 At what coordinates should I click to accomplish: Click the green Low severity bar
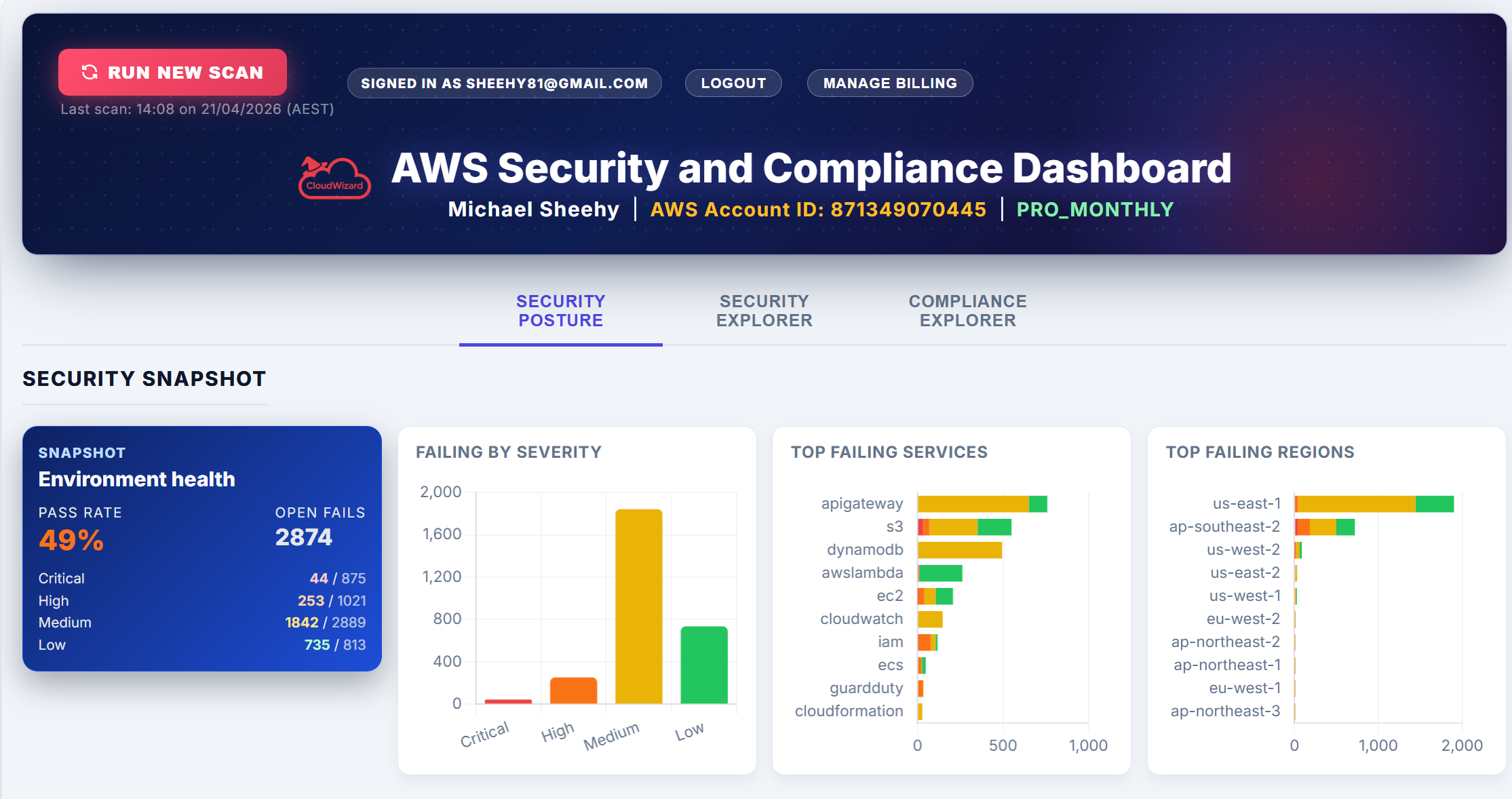703,665
